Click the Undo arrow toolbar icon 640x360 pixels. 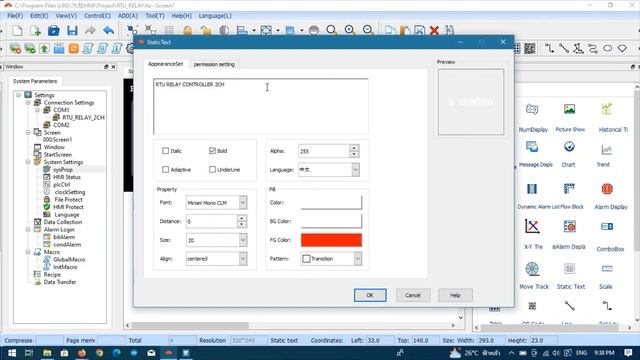(108, 31)
